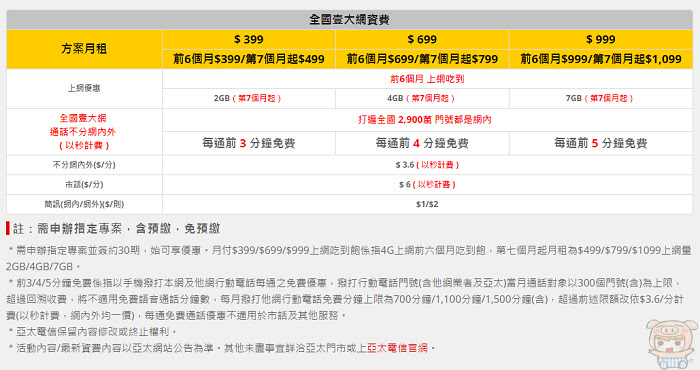Click 前6個月$399/第7個月起$499 cell

coord(249,59)
